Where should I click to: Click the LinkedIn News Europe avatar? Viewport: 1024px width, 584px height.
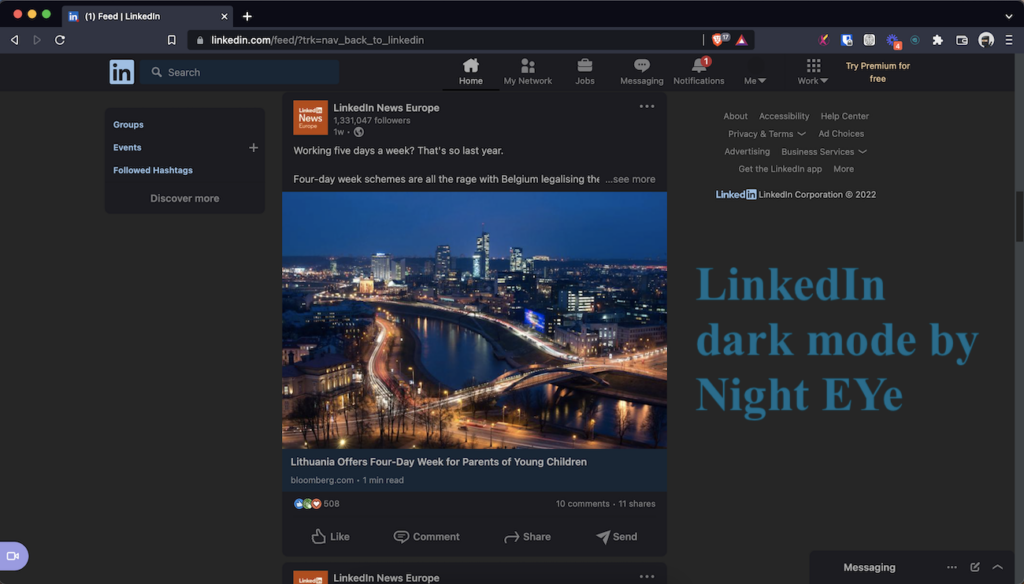310,117
